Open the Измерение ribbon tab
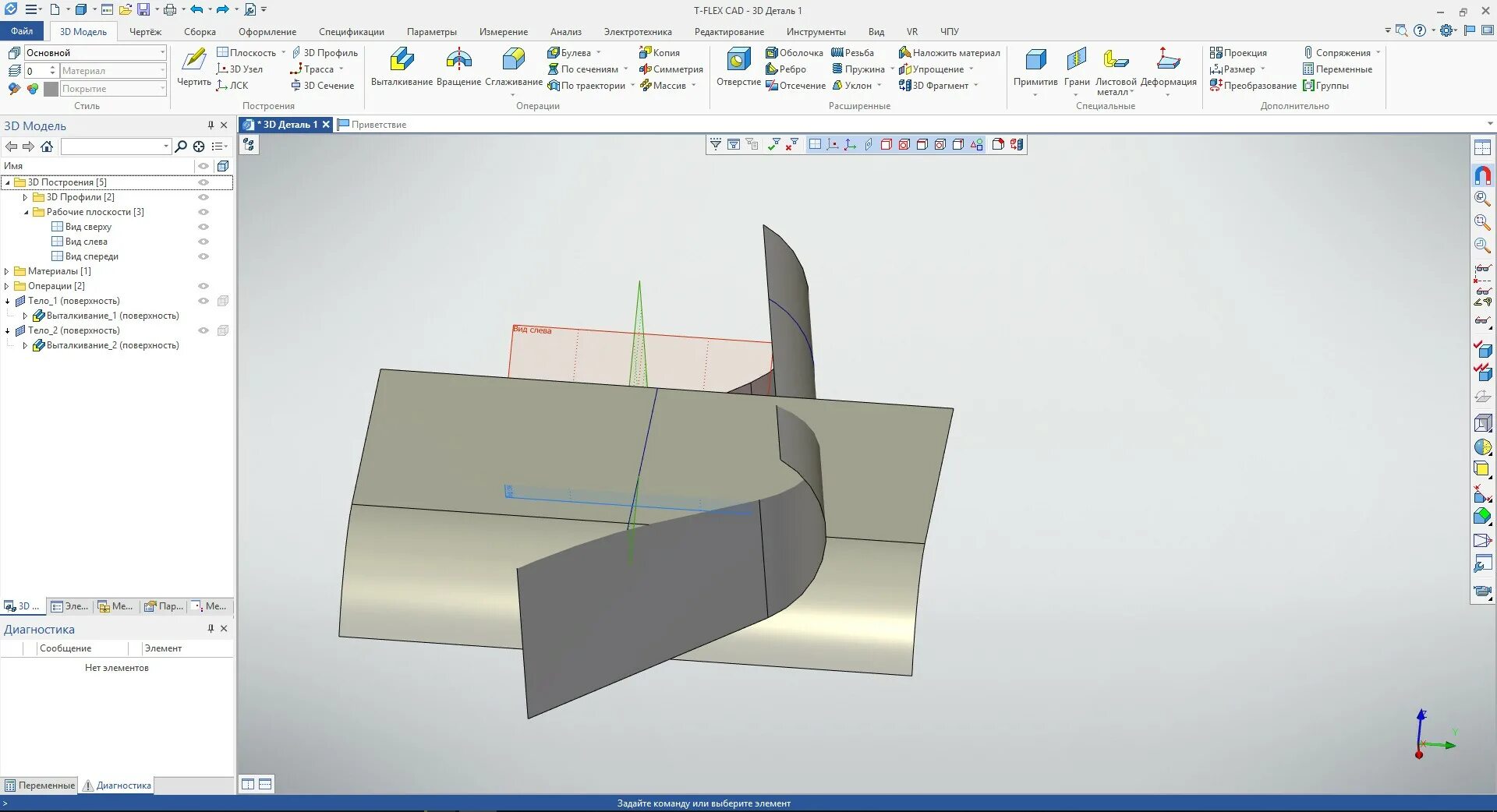The height and width of the screenshot is (812, 1497). 504,32
